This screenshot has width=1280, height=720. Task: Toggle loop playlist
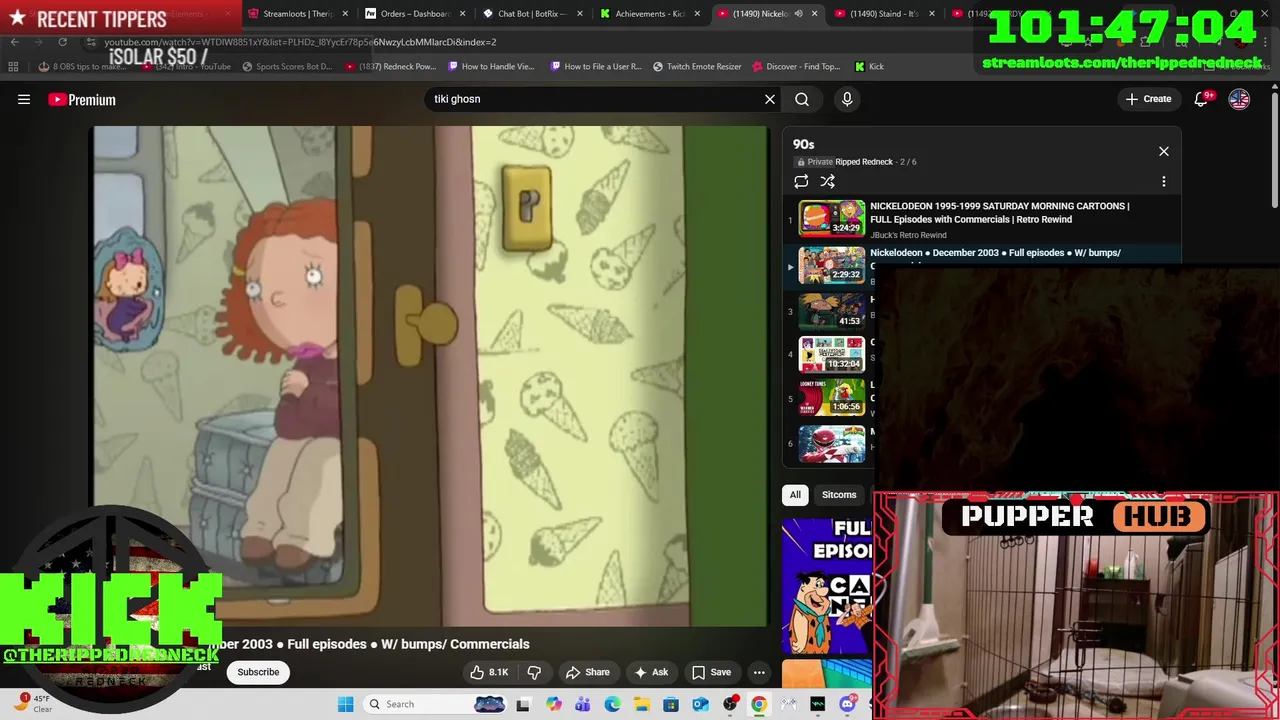[801, 181]
